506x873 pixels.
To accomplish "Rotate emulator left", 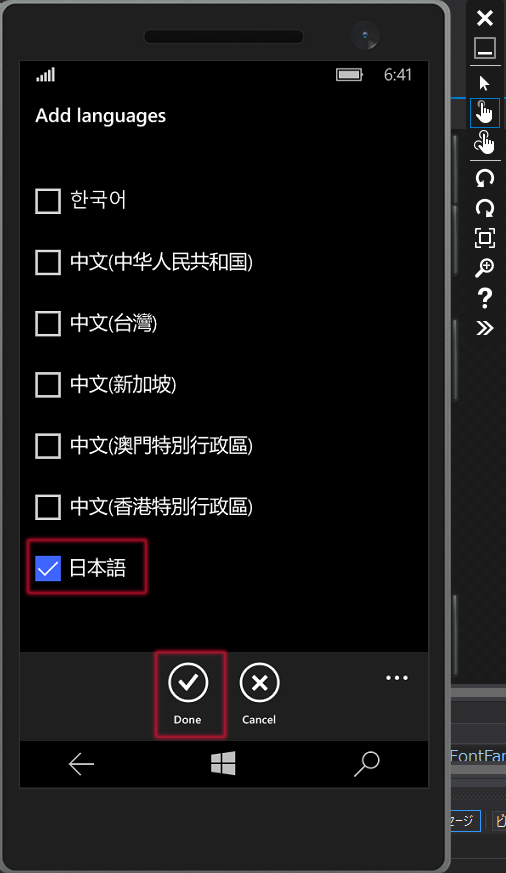I will point(485,178).
